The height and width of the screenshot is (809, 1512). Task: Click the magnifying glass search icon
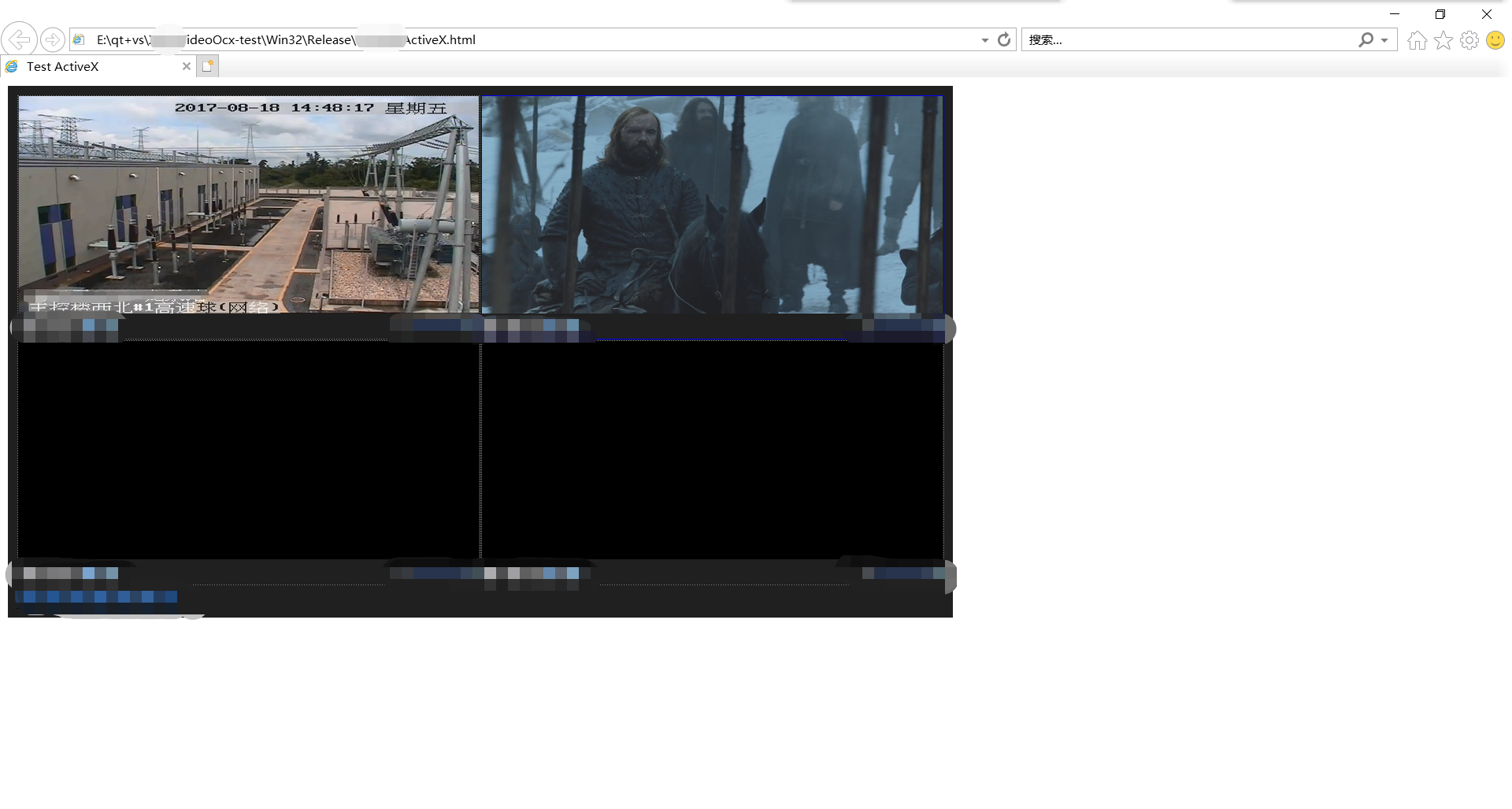(x=1366, y=39)
